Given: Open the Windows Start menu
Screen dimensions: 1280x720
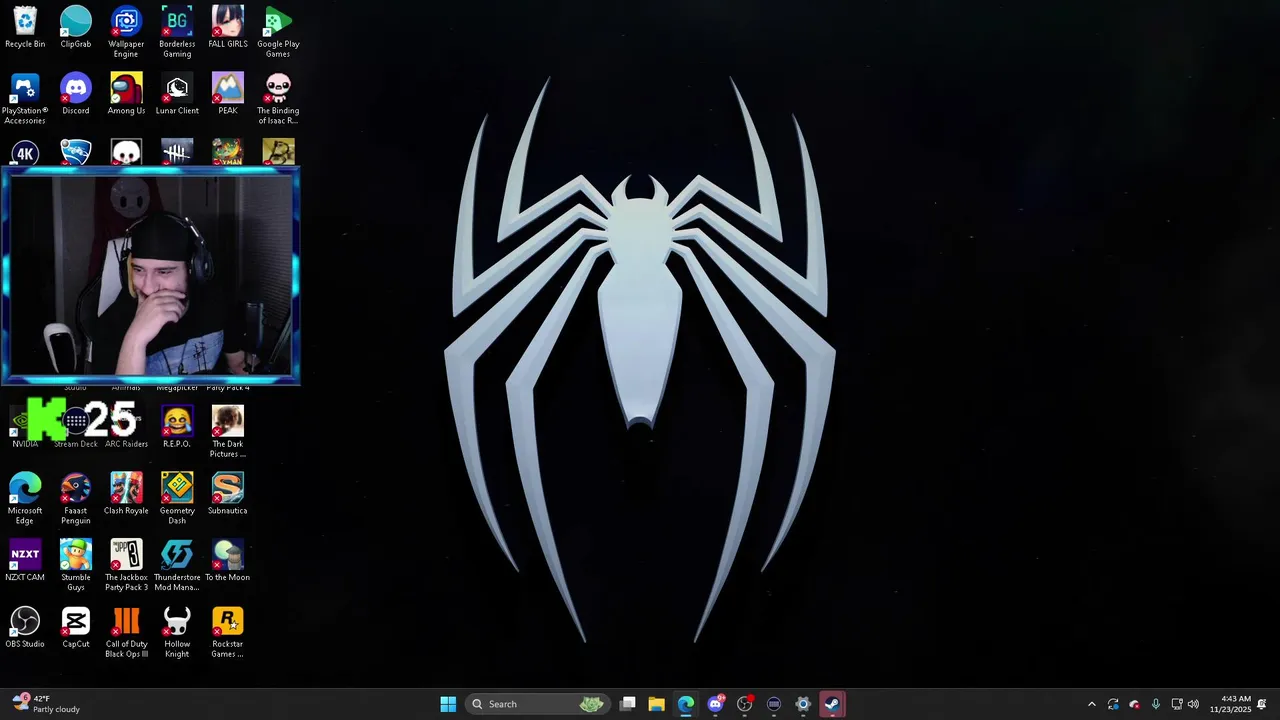Looking at the screenshot, I should (448, 704).
